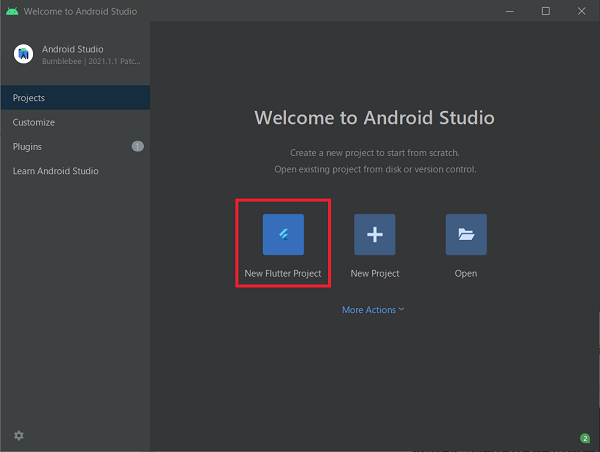Click the New Flutter Project label
600x452 pixels.
pos(283,274)
